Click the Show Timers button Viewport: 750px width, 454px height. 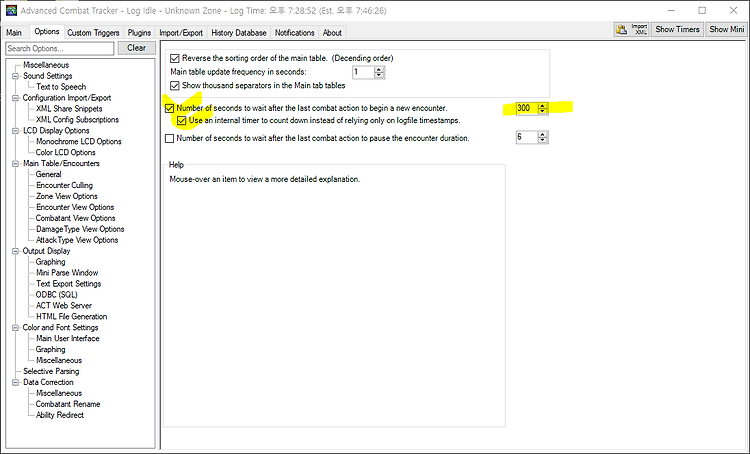(x=677, y=29)
